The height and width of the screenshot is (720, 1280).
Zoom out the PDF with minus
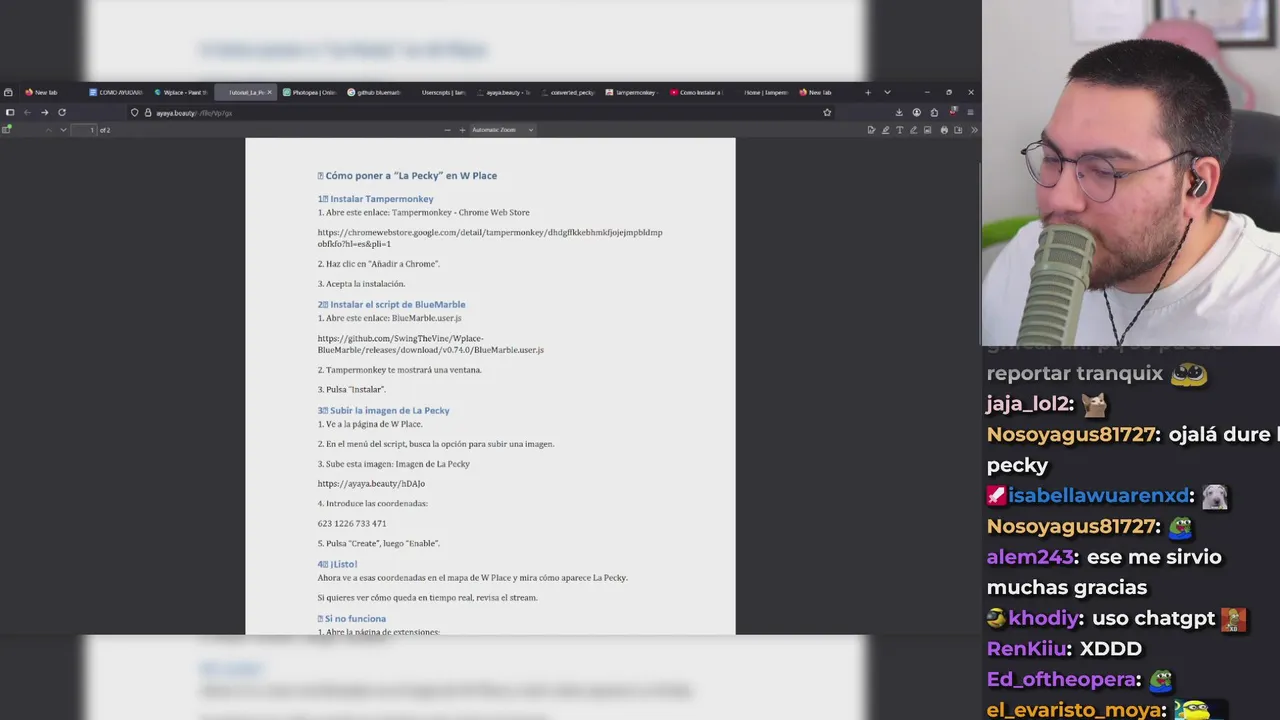tap(447, 130)
